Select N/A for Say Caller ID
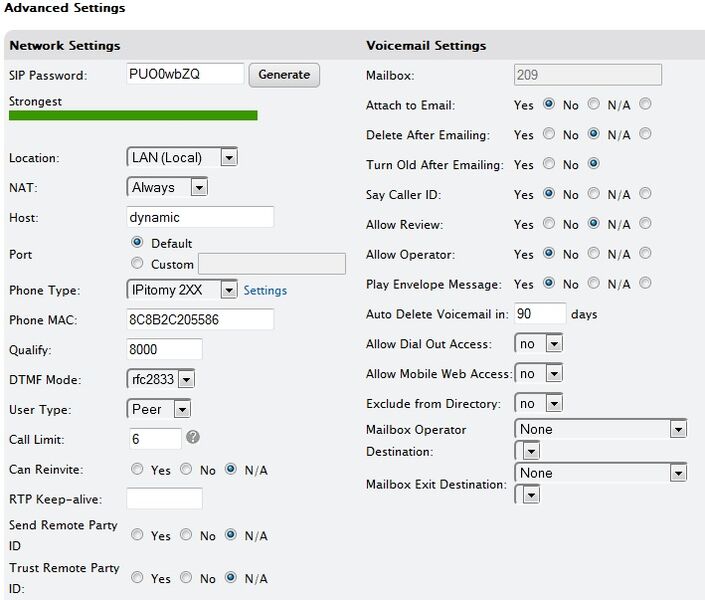 click(x=645, y=195)
